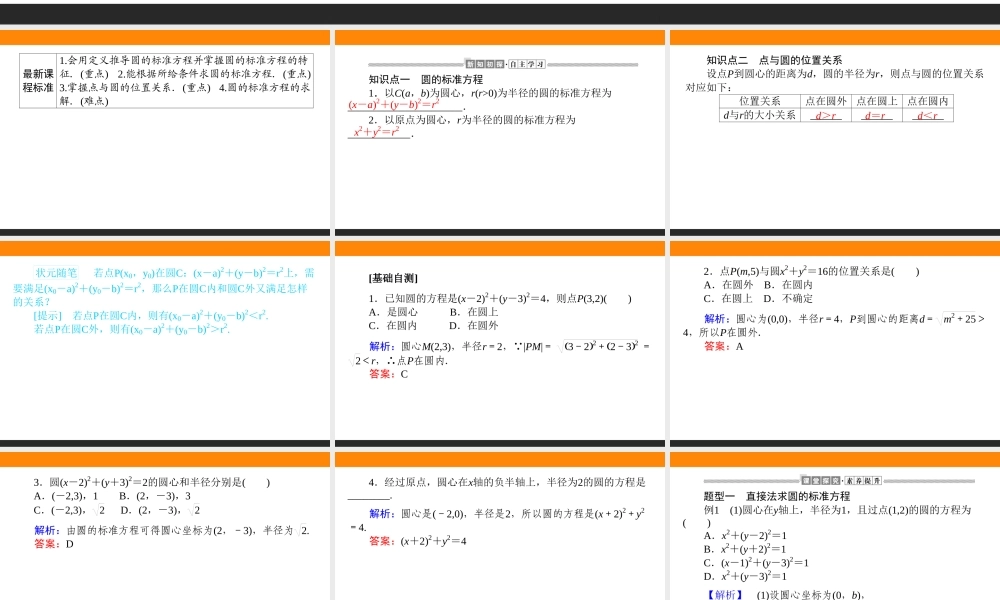Select the blue-text 状元随笔 slide
The image size is (1000, 600).
pyautogui.click(x=165, y=344)
